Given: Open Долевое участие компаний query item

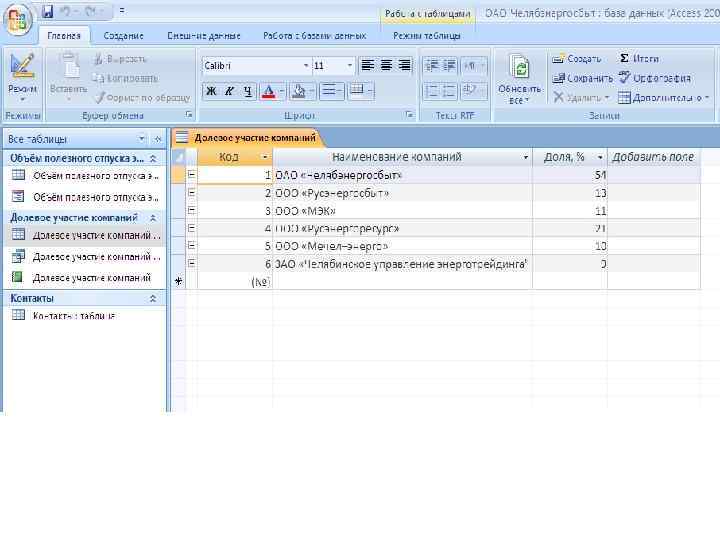Looking at the screenshot, I should (x=85, y=257).
